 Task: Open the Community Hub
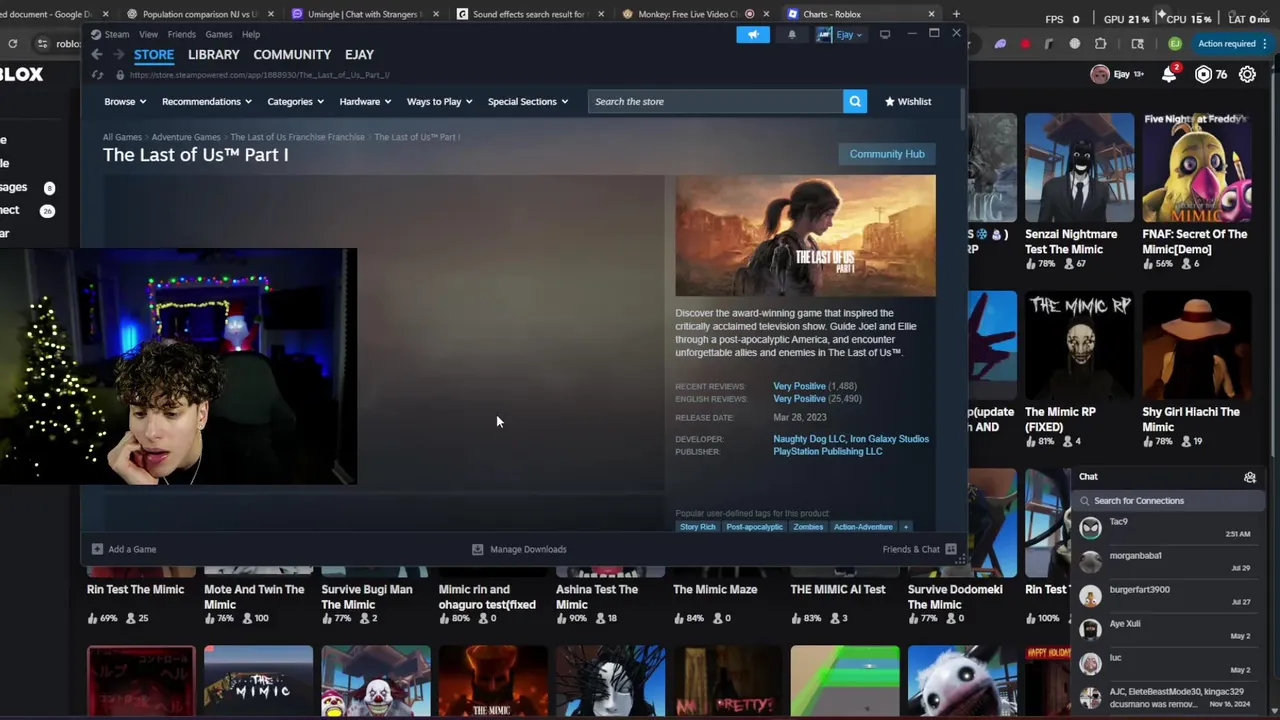(887, 154)
